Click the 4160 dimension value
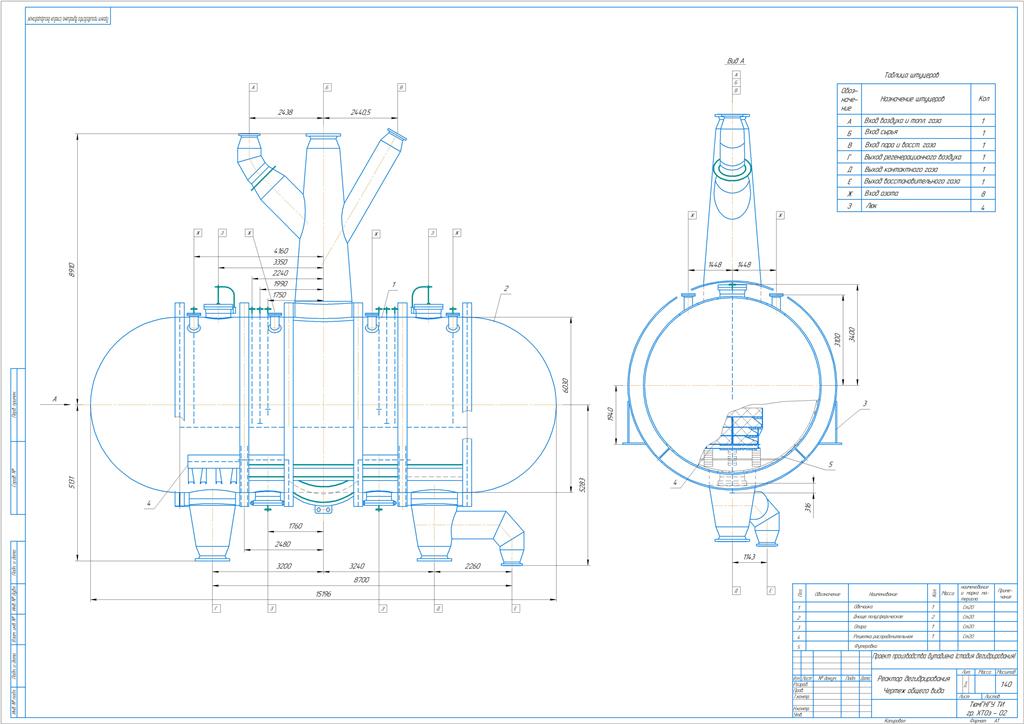1024x724 pixels. point(281,251)
